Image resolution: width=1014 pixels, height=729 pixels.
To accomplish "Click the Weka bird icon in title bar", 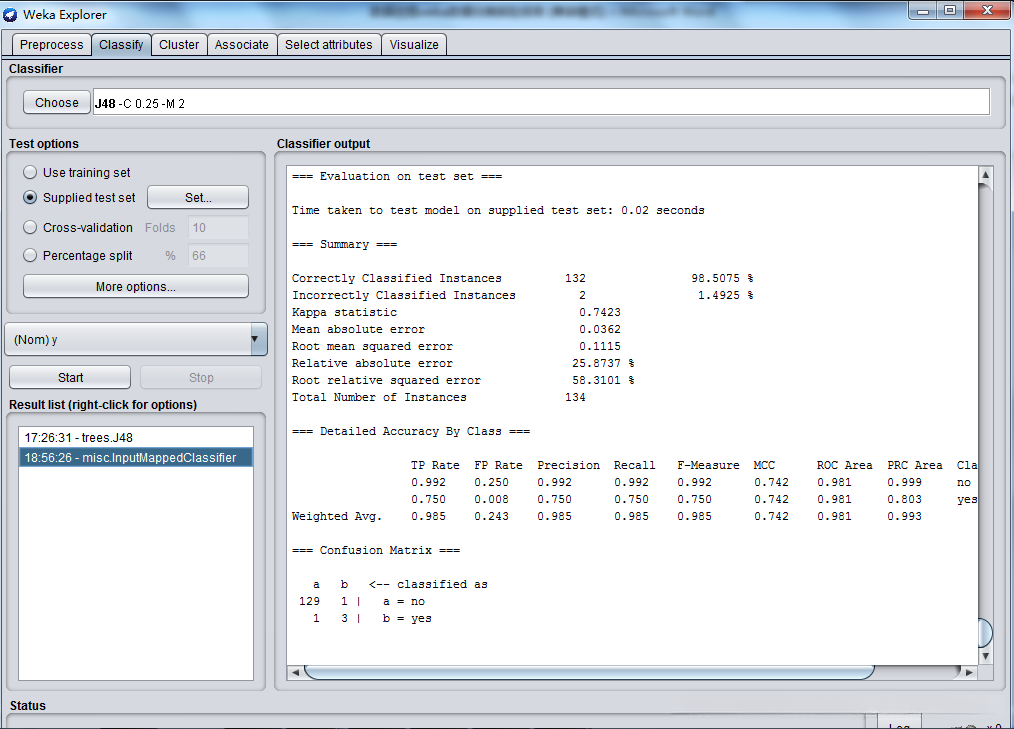I will pyautogui.click(x=10, y=15).
